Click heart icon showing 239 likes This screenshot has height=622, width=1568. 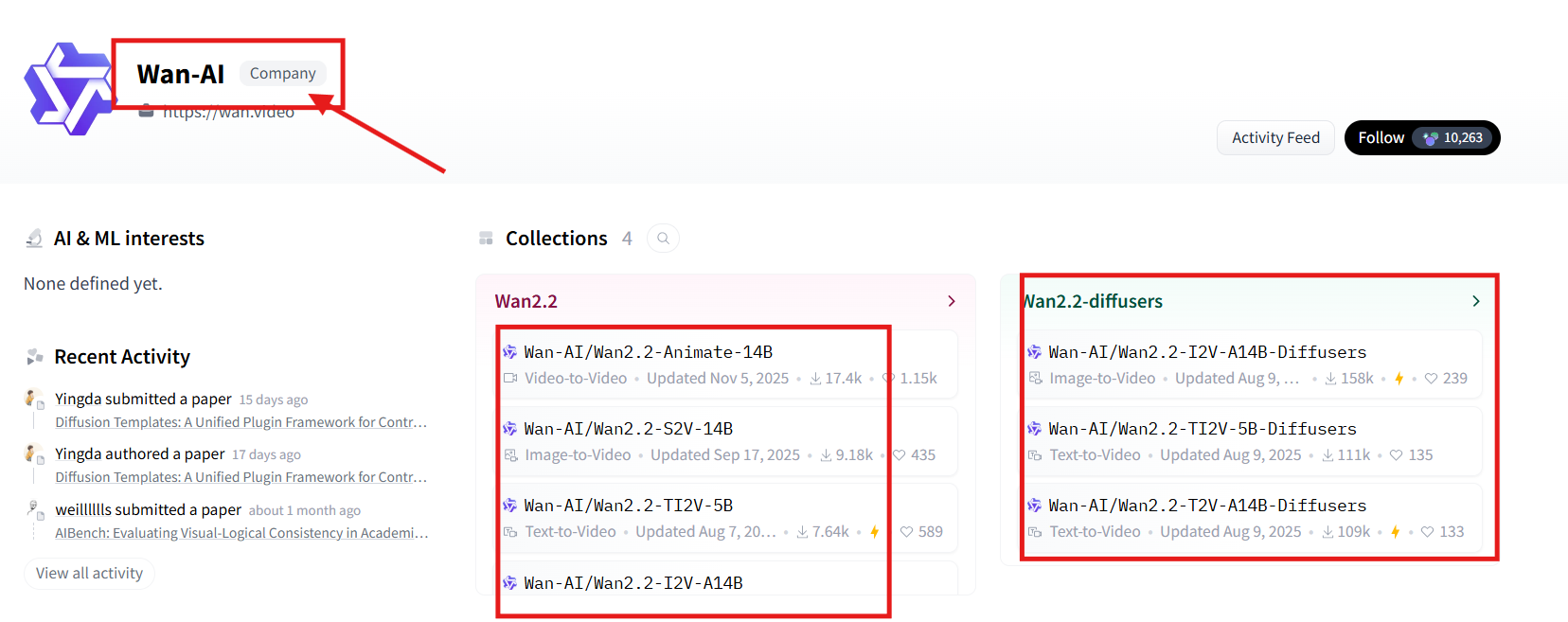(1431, 379)
